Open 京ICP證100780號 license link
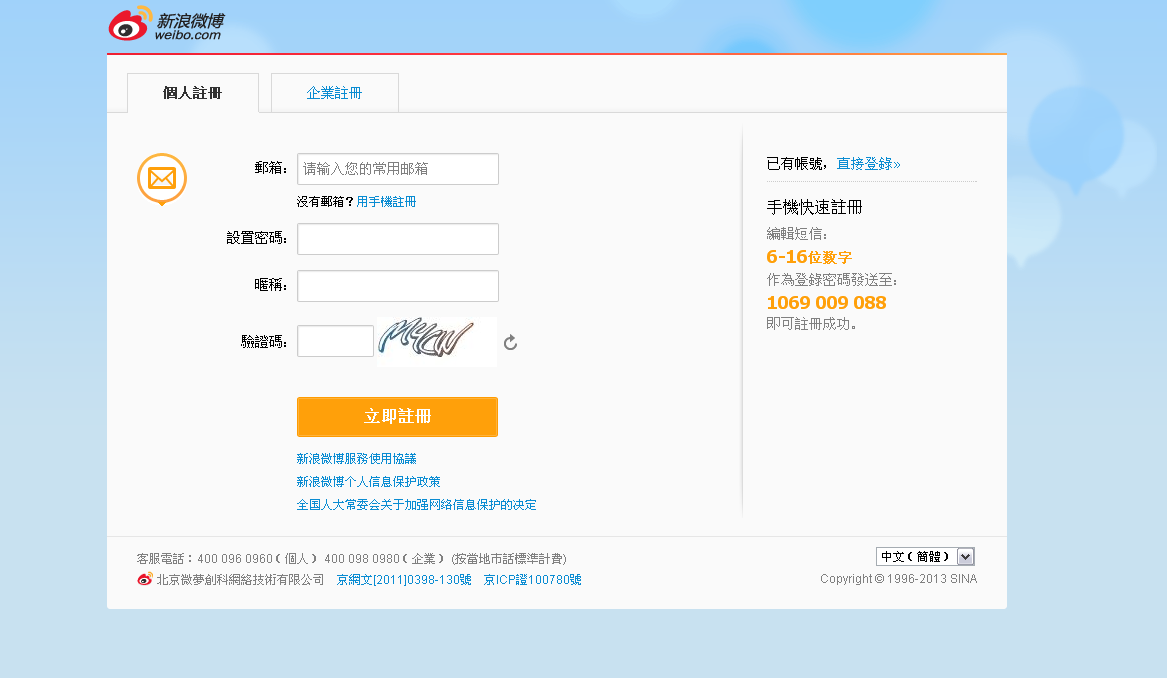The height and width of the screenshot is (678, 1167). [x=533, y=580]
